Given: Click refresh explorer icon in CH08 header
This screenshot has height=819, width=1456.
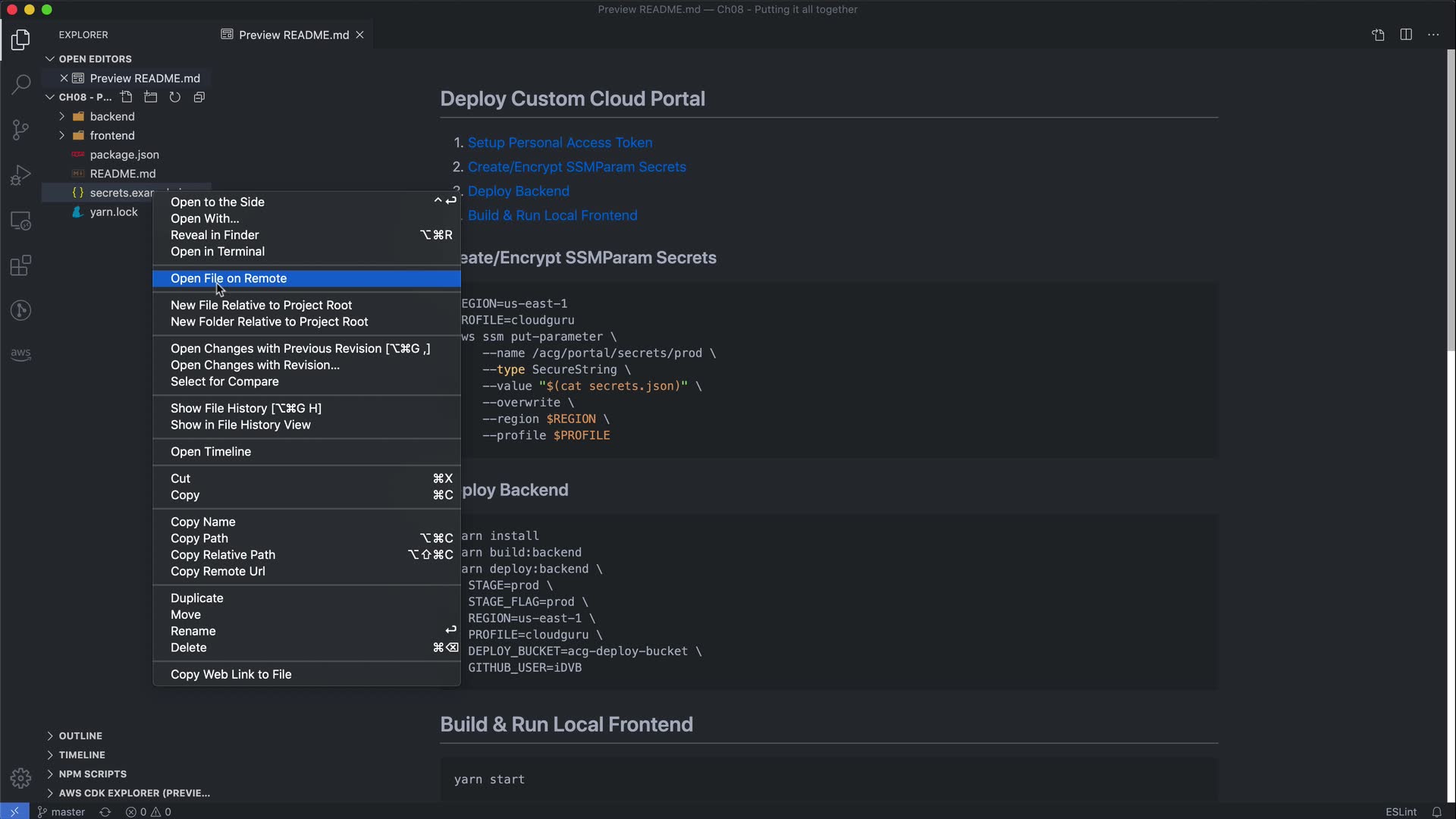Looking at the screenshot, I should [x=175, y=97].
